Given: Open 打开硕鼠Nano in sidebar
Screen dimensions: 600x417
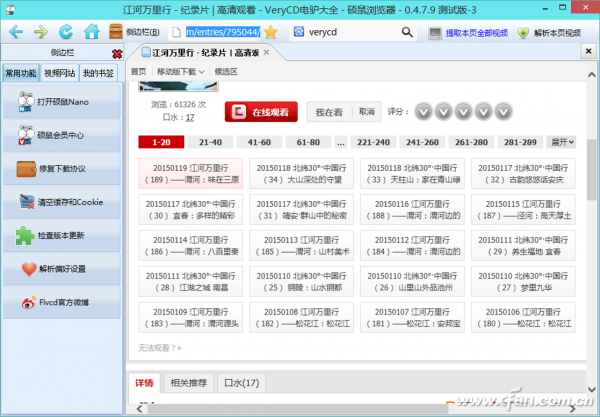Looking at the screenshot, I should 62,102.
